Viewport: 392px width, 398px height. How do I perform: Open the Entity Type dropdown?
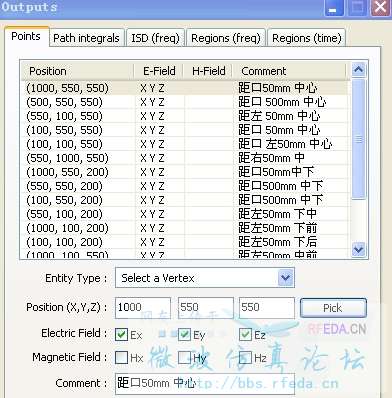click(x=205, y=278)
